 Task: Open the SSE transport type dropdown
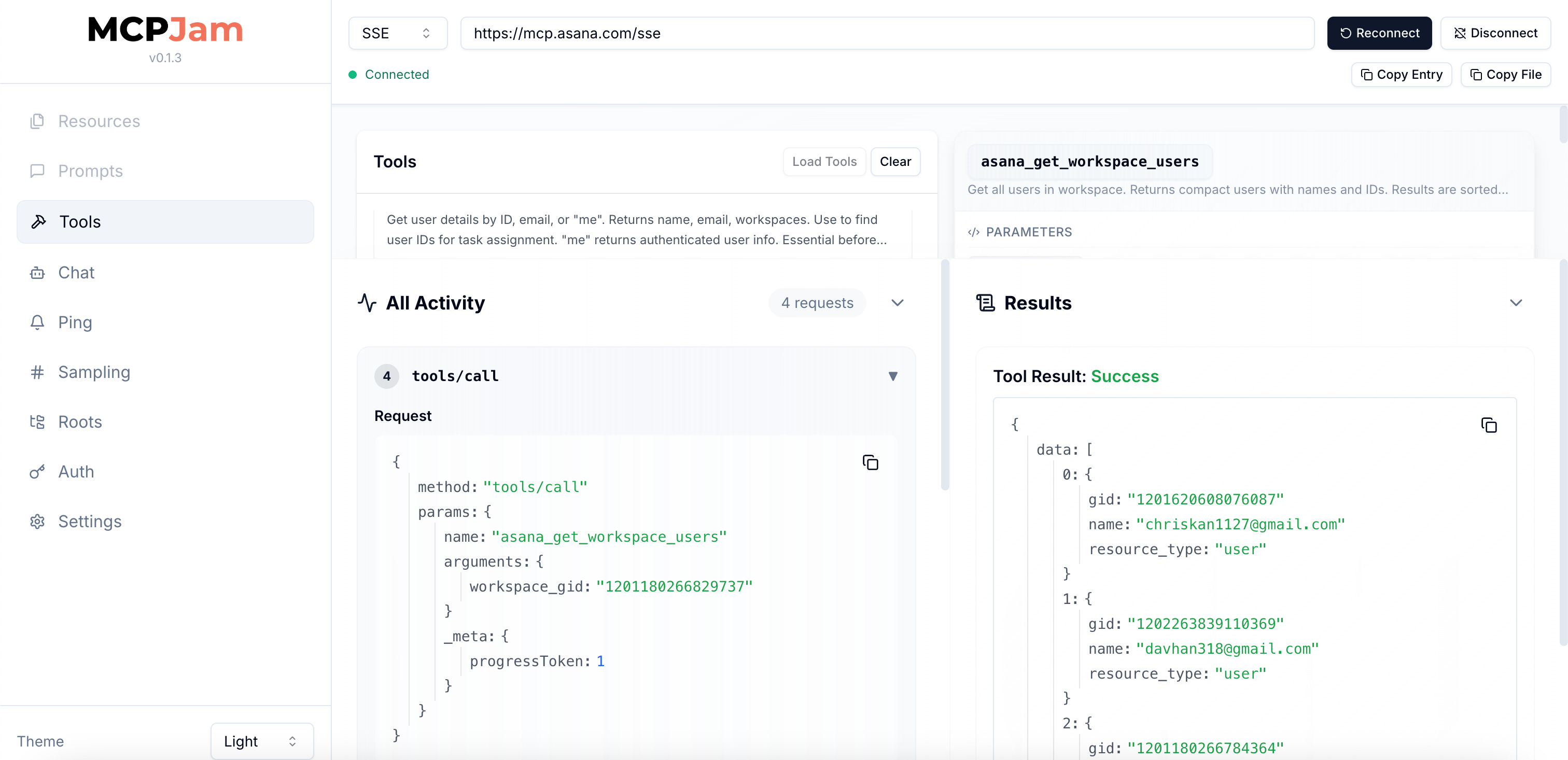click(397, 33)
